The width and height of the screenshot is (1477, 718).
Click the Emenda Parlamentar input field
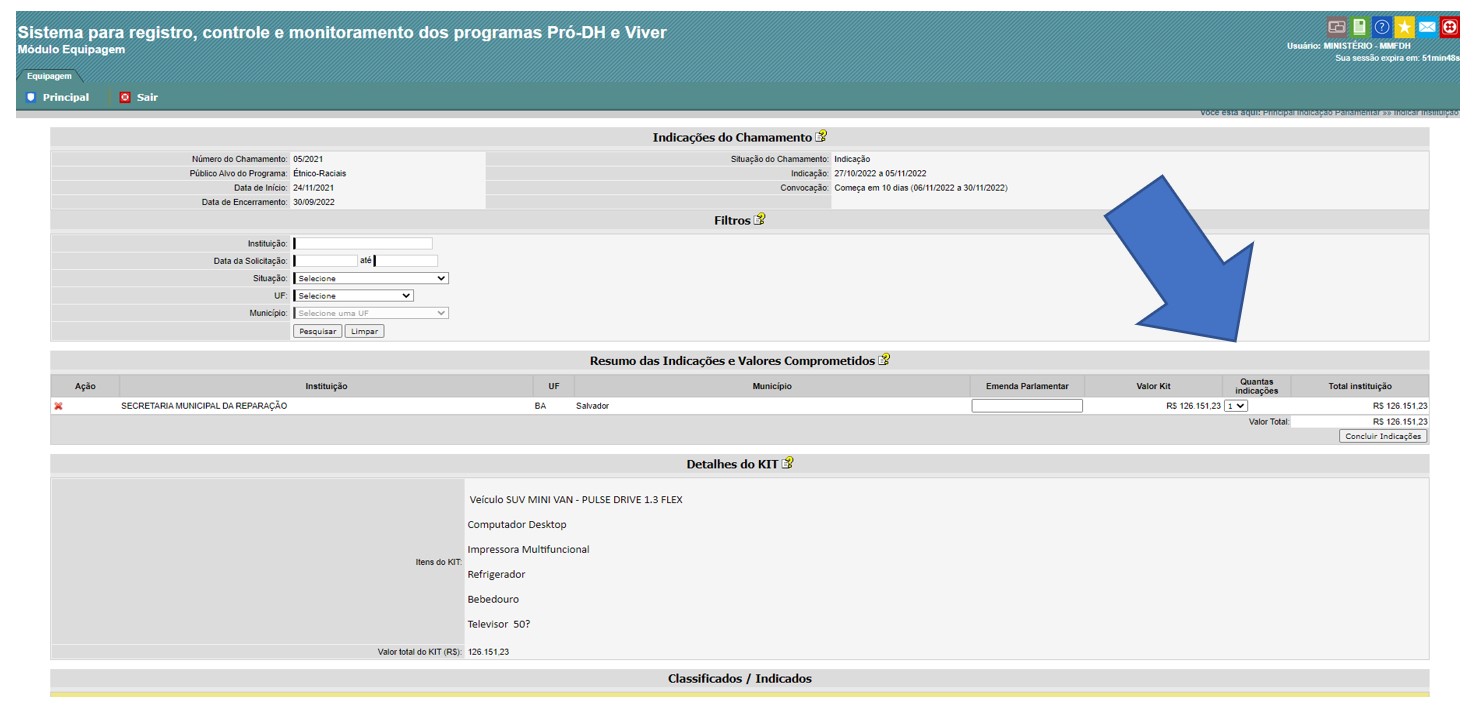pos(1026,406)
